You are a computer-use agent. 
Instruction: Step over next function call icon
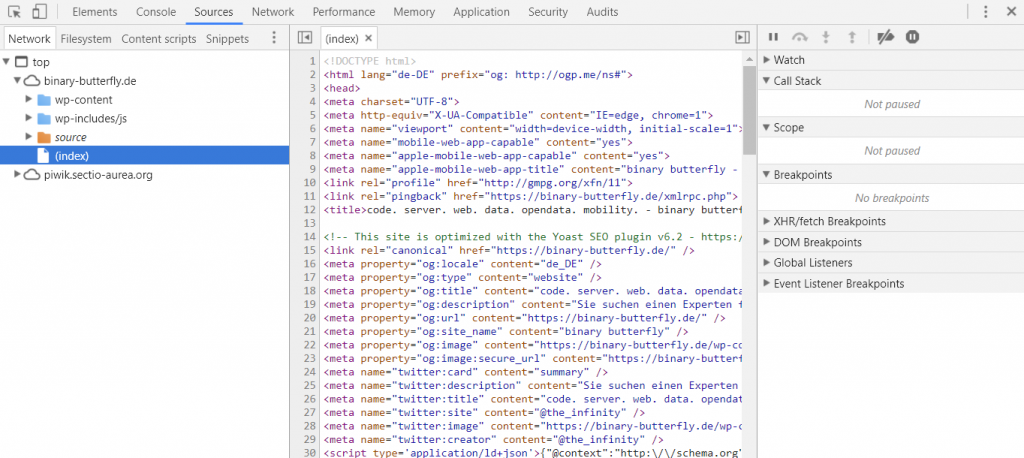coord(799,38)
